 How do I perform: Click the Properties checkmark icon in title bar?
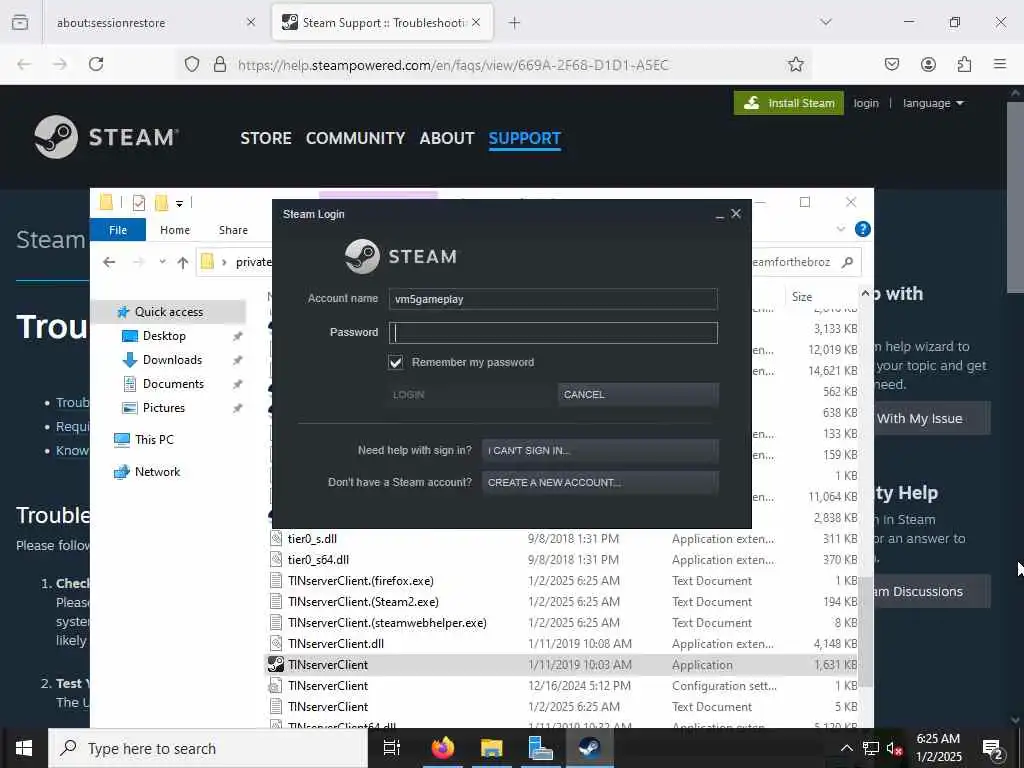[138, 203]
